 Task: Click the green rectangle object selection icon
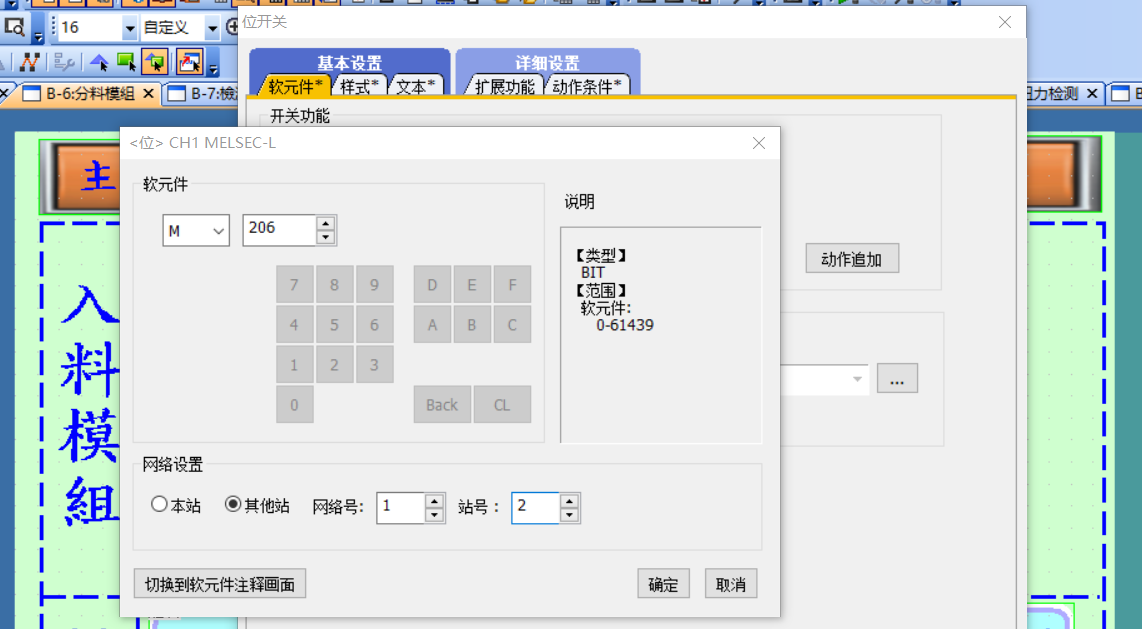126,62
